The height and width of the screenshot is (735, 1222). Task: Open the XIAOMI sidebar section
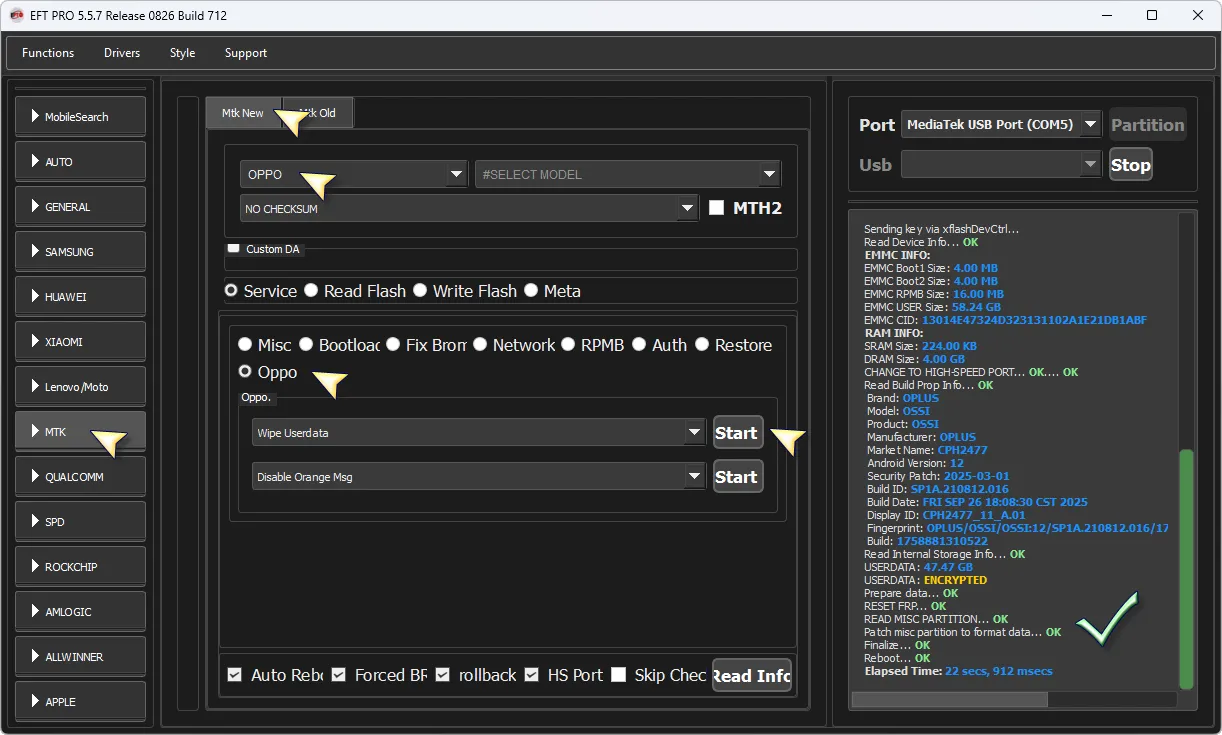click(x=80, y=342)
